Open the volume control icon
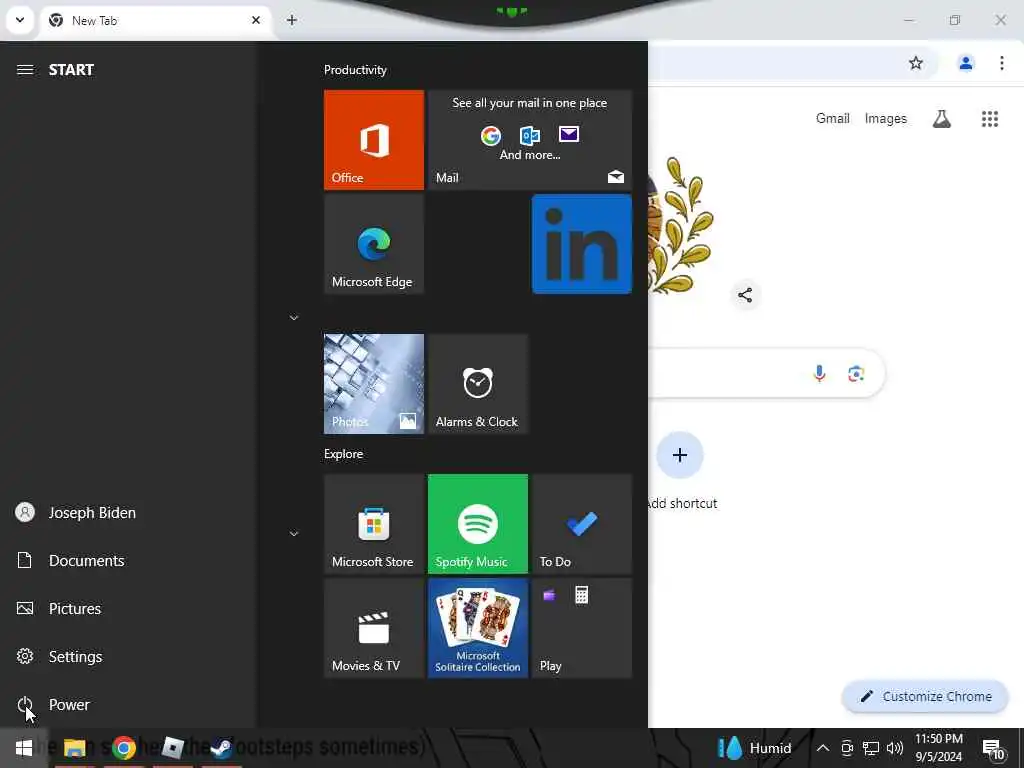 (x=895, y=748)
